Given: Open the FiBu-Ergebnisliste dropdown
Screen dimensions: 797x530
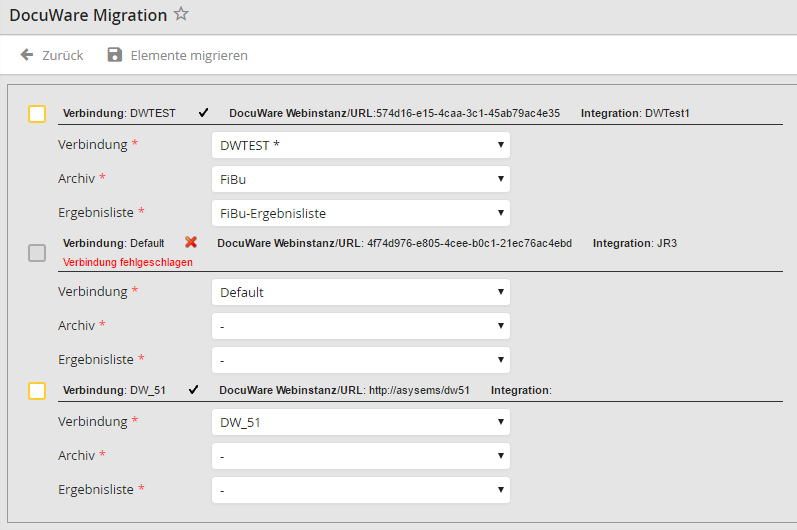Looking at the screenshot, I should click(x=361, y=213).
